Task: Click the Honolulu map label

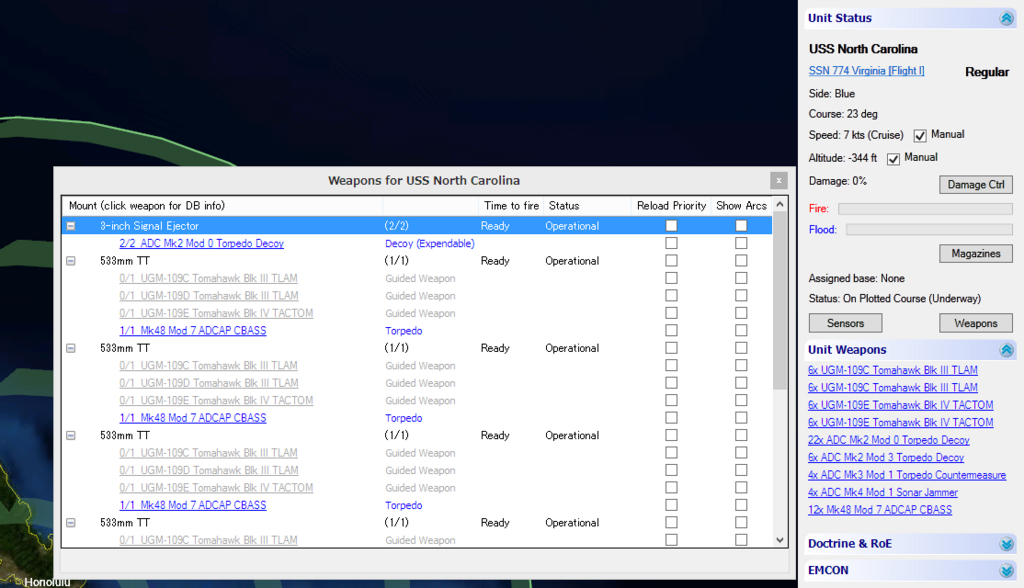Action: [x=46, y=582]
